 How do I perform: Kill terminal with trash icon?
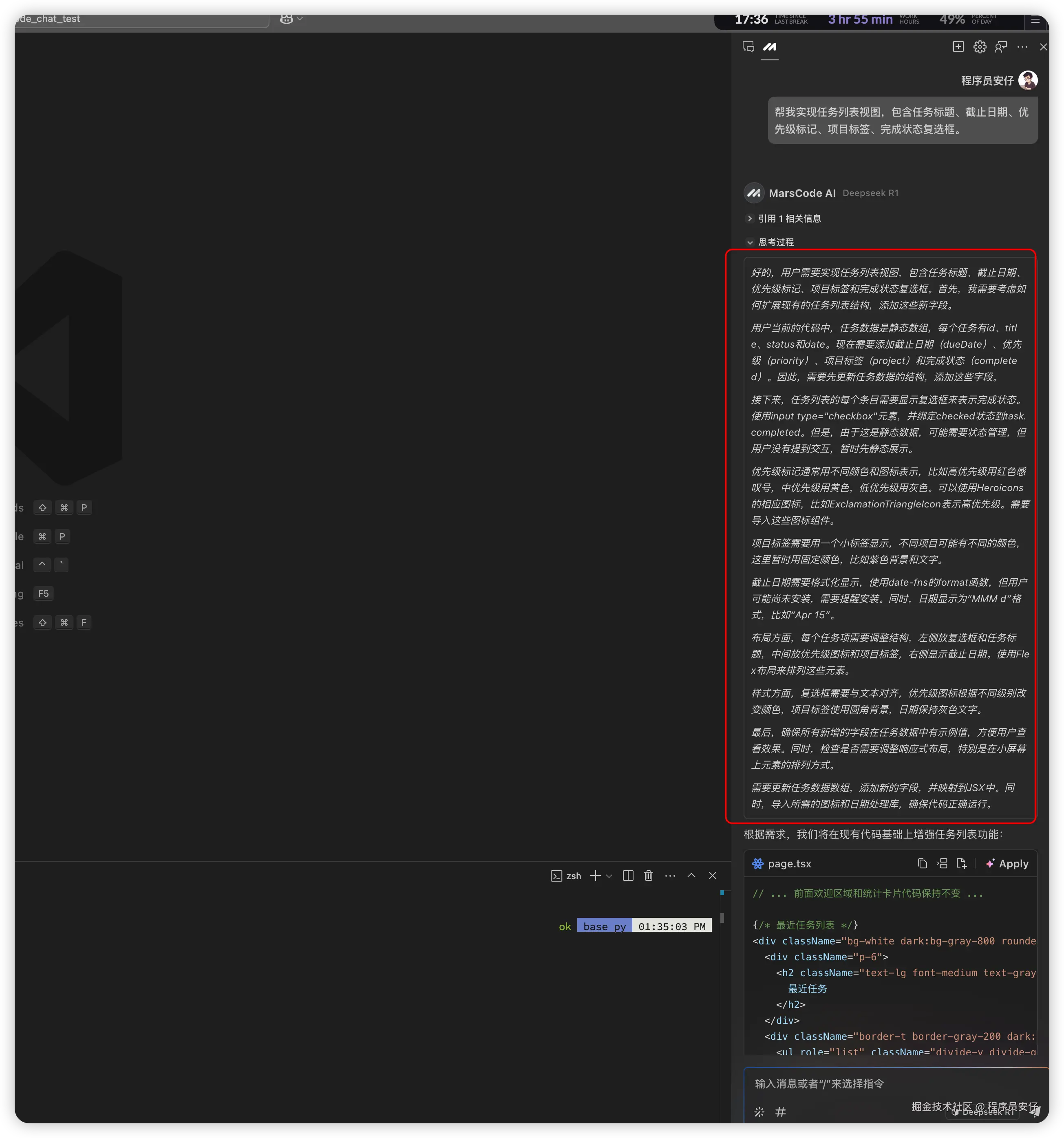point(648,875)
